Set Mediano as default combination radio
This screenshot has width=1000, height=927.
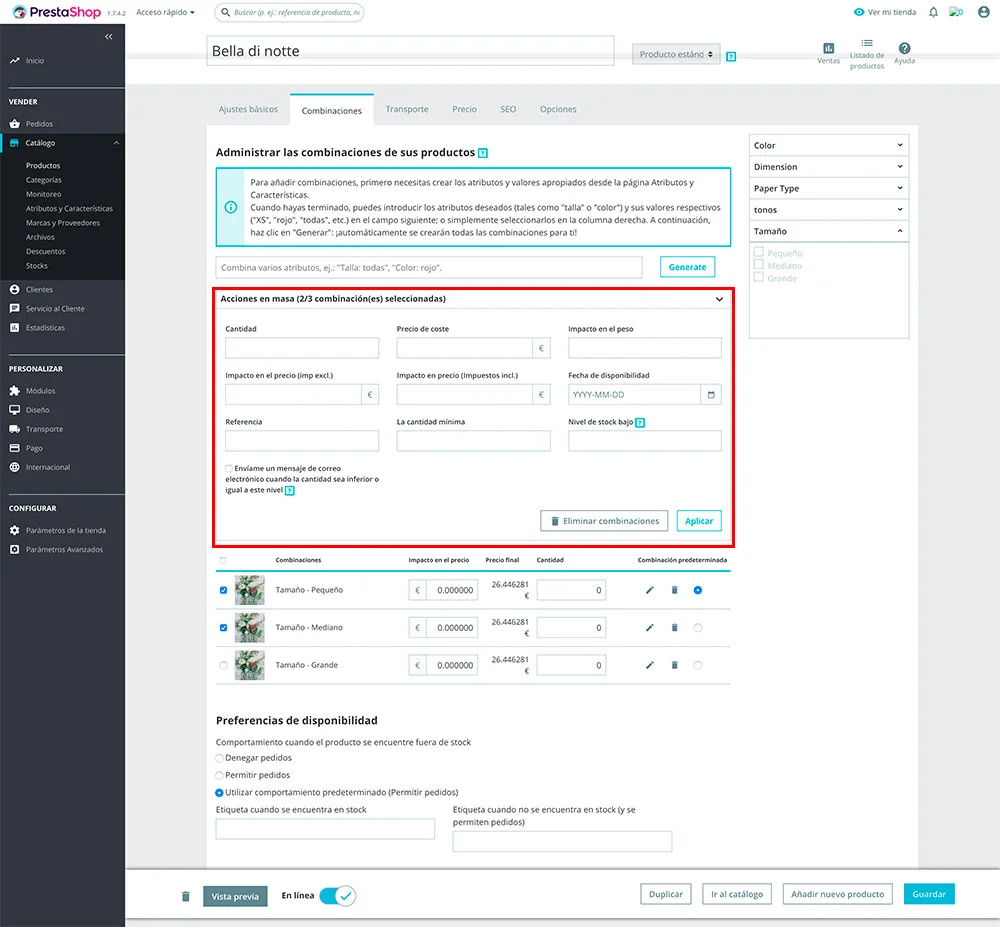[x=698, y=628]
